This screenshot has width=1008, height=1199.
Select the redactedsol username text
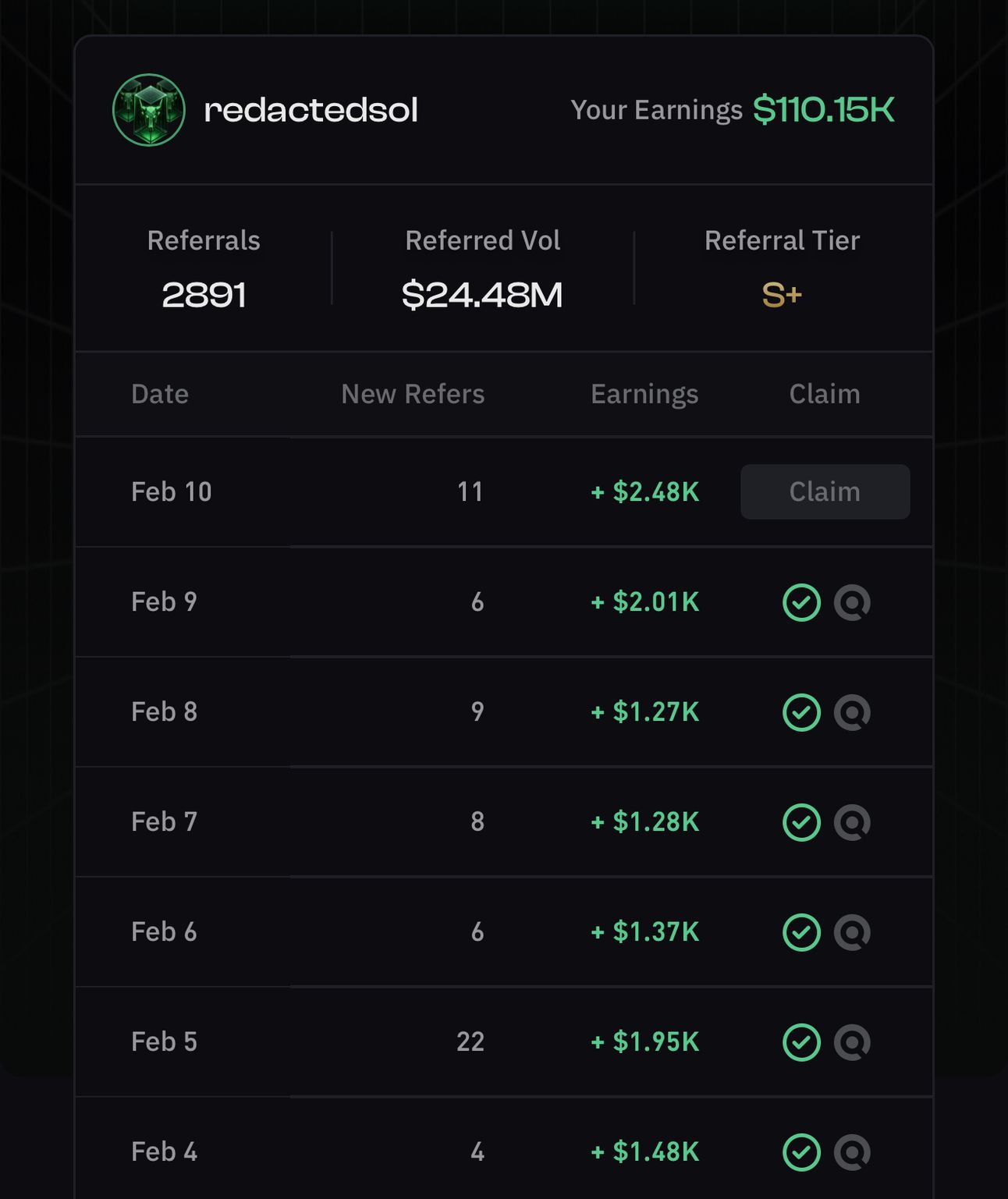click(311, 110)
